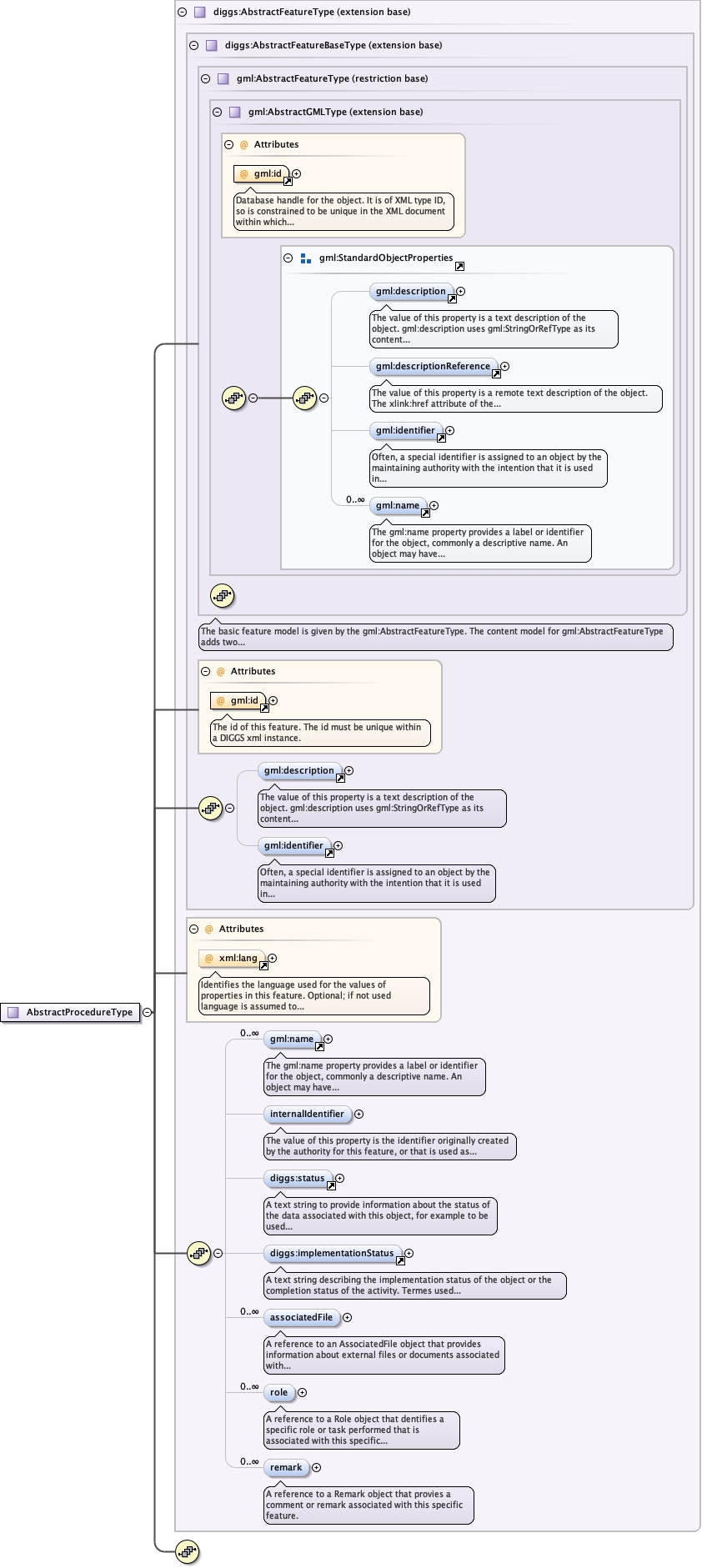Expand the role element
The image size is (702, 1568).
tap(302, 1392)
